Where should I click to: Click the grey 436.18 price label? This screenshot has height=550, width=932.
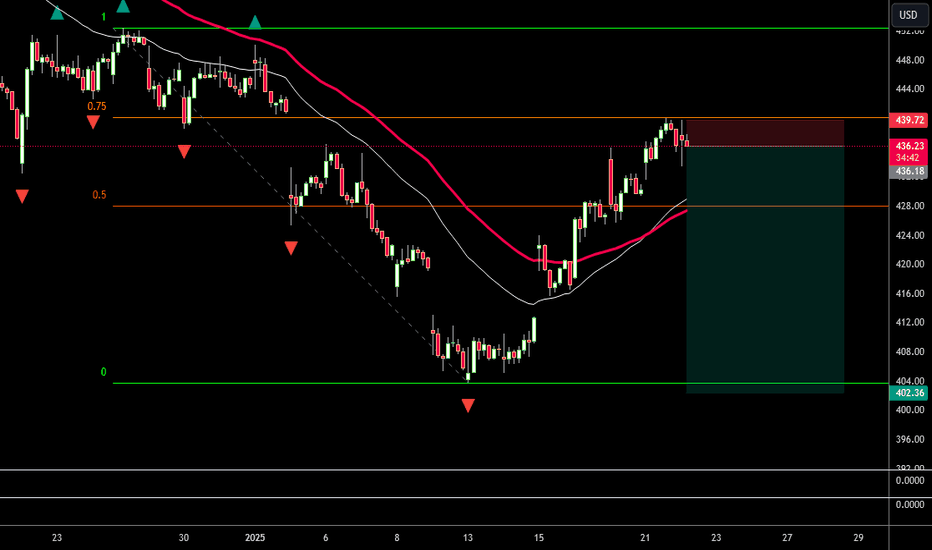point(908,171)
